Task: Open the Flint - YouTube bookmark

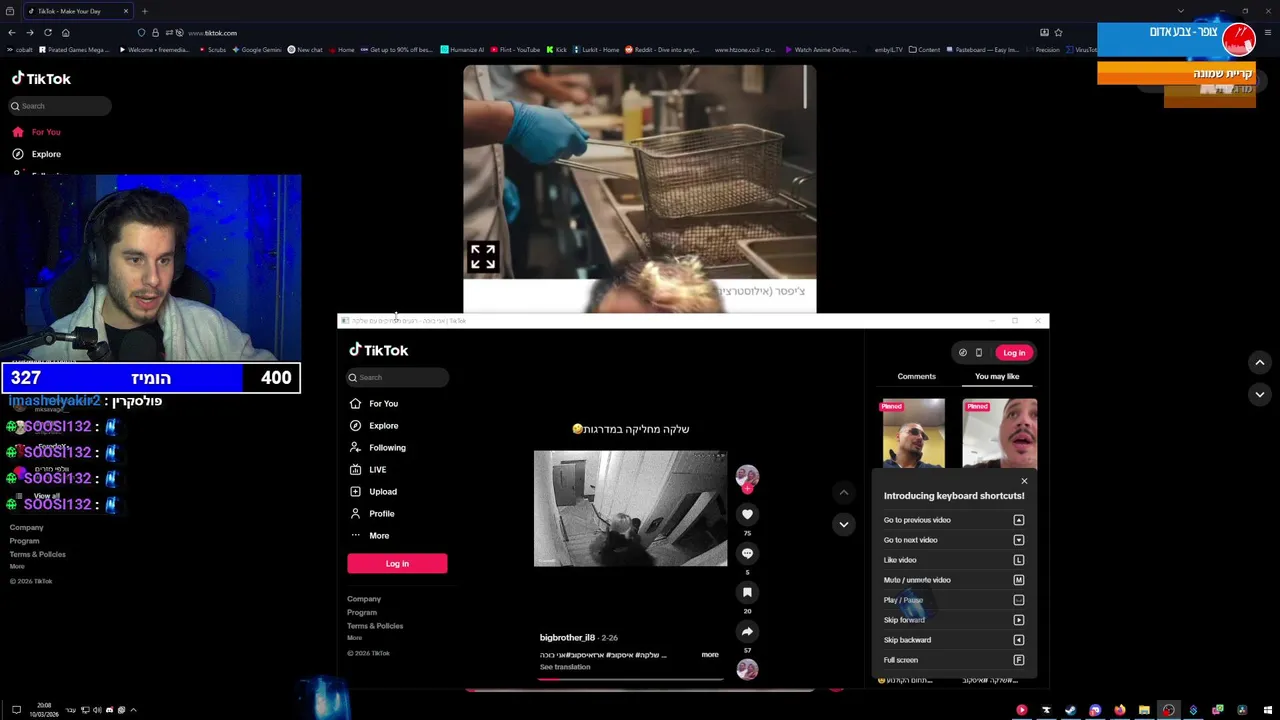Action: 515,50
